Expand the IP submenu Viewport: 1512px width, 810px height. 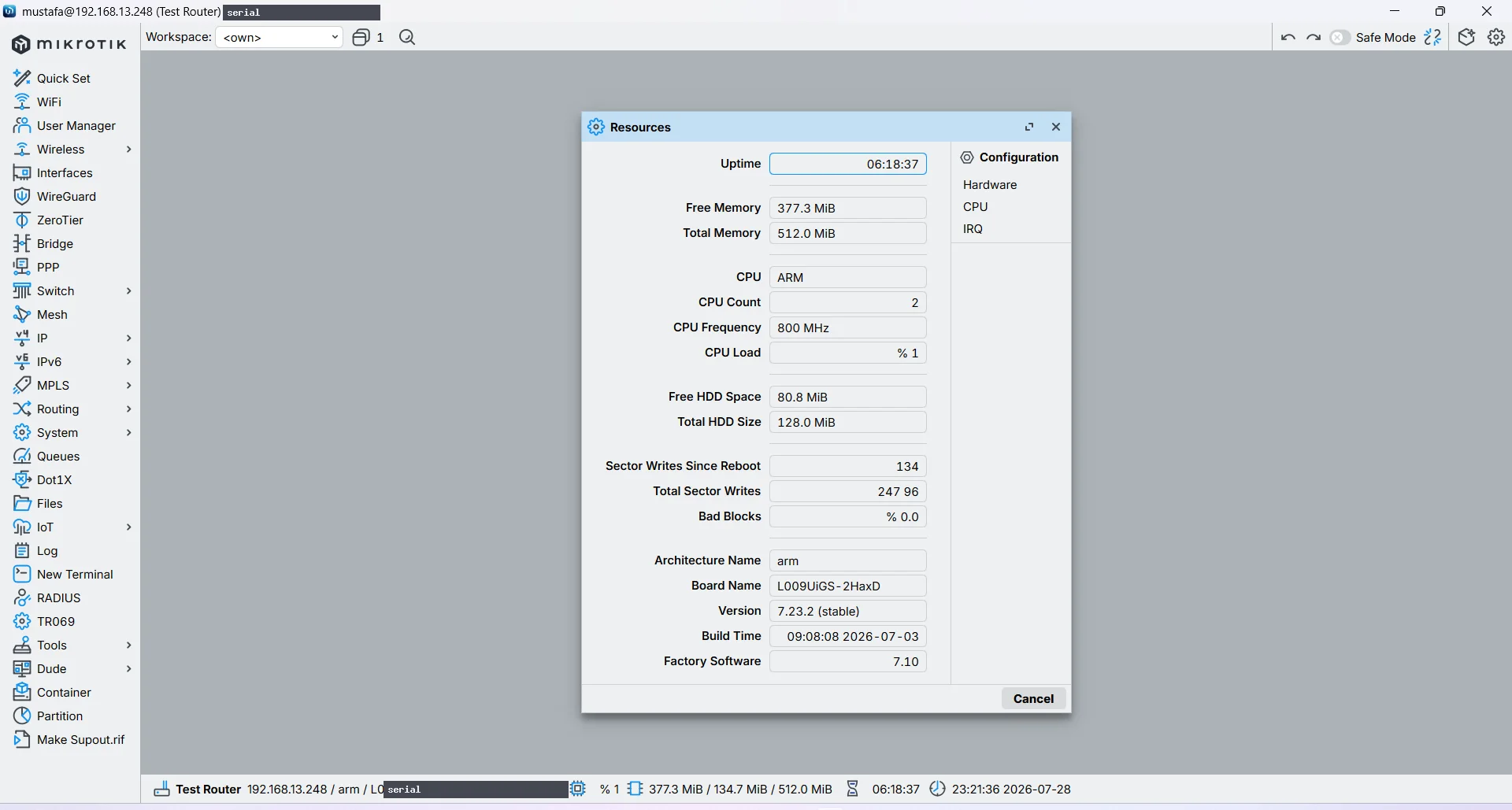point(128,338)
